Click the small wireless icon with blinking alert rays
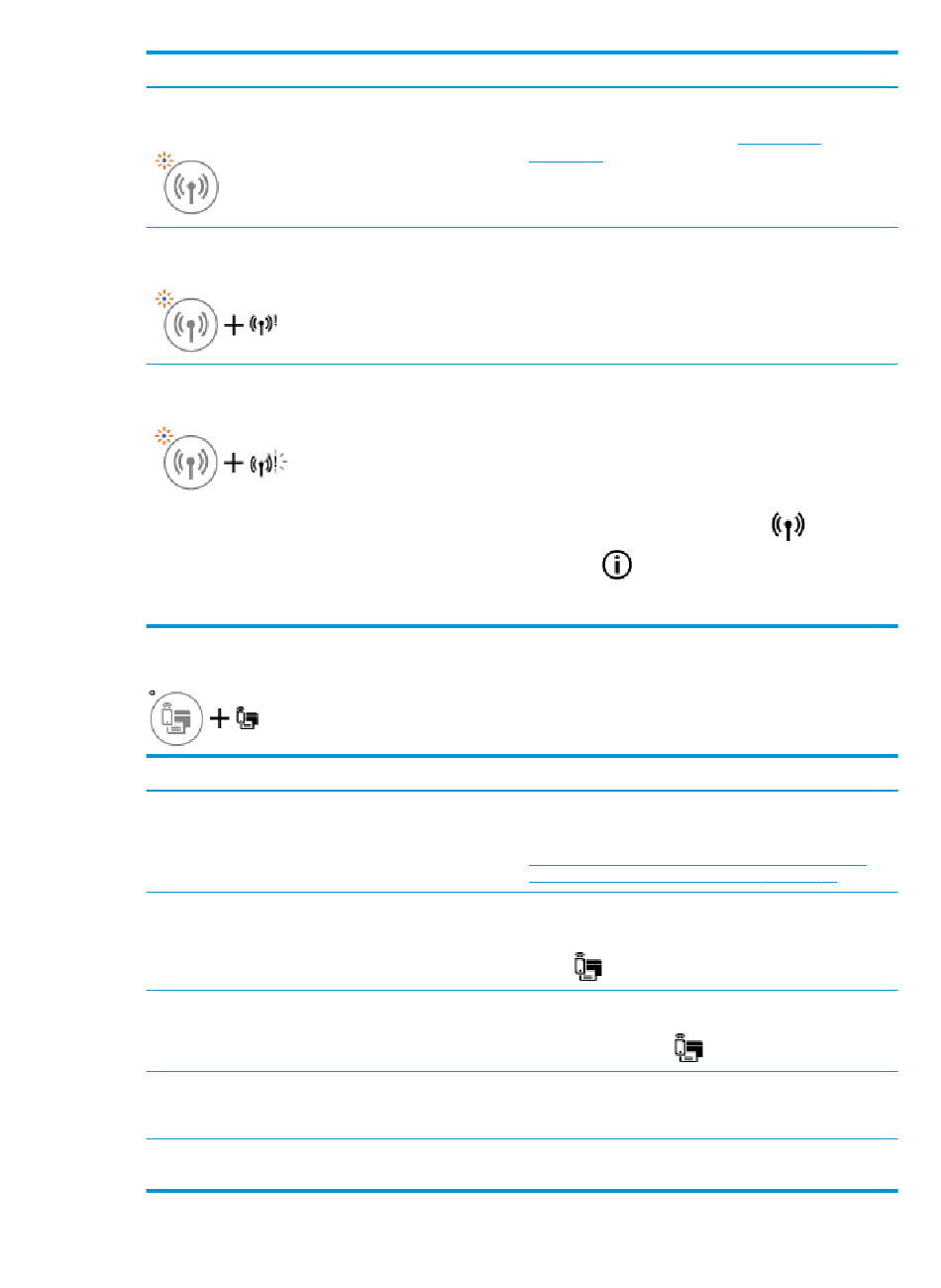 267,462
